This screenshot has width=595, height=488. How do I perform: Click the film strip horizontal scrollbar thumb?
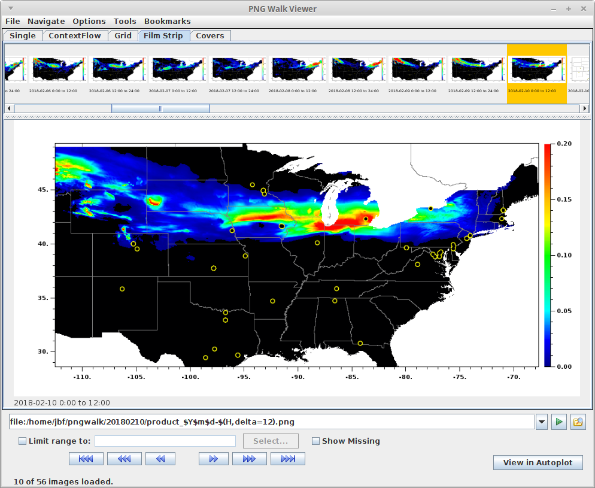[x=161, y=109]
